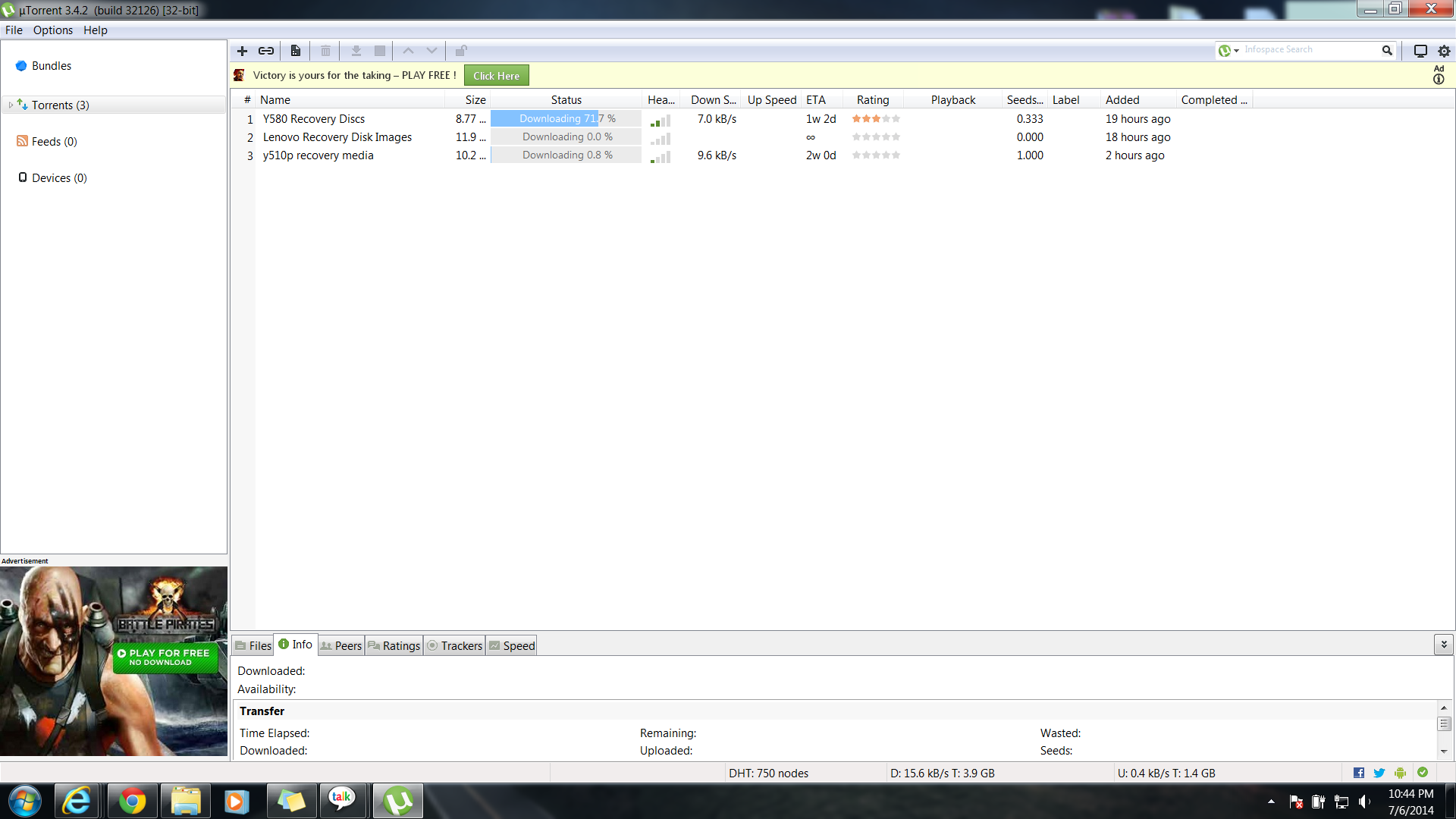Open Windows Explorer folder on the taskbar

(x=185, y=801)
